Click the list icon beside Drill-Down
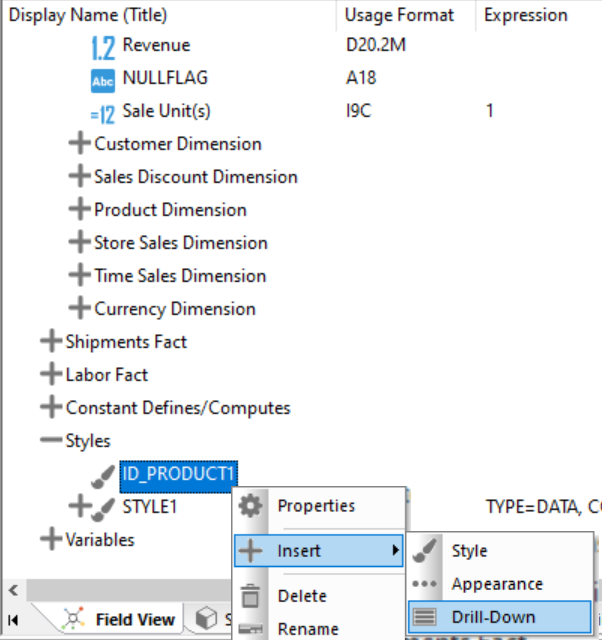 point(425,617)
